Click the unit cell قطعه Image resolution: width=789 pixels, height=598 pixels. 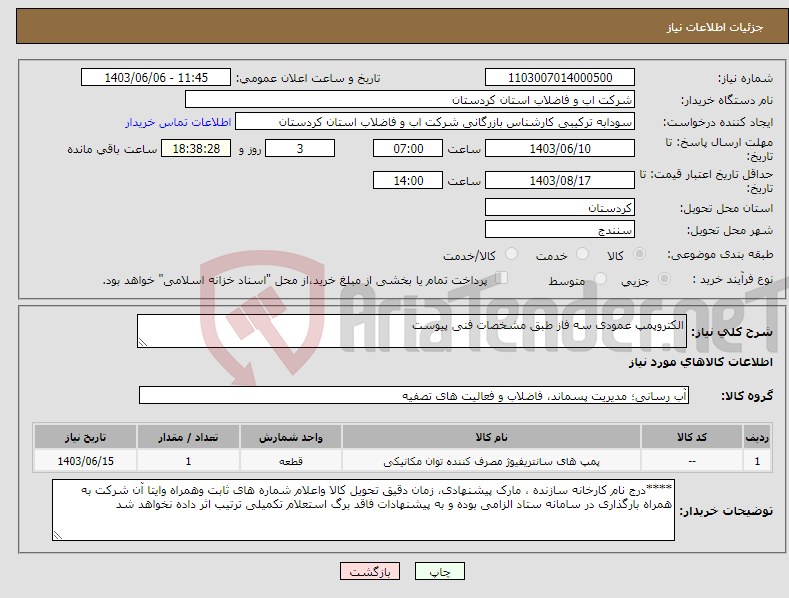pyautogui.click(x=291, y=461)
